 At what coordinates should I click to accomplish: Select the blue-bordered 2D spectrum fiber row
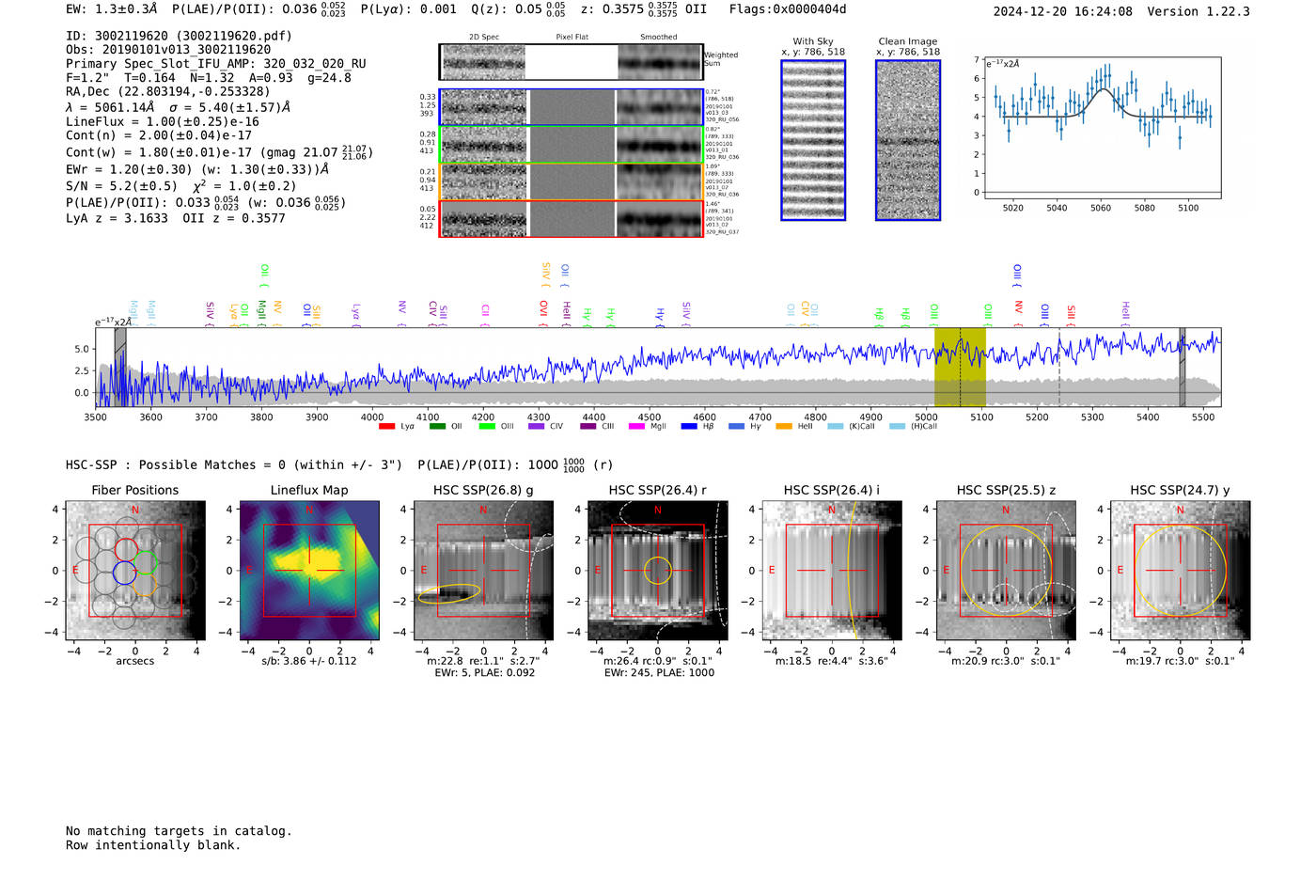coord(572,108)
